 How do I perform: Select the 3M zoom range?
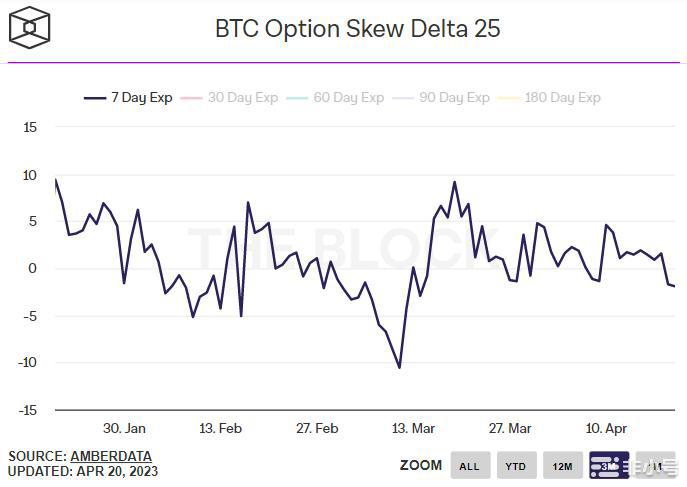coord(608,466)
